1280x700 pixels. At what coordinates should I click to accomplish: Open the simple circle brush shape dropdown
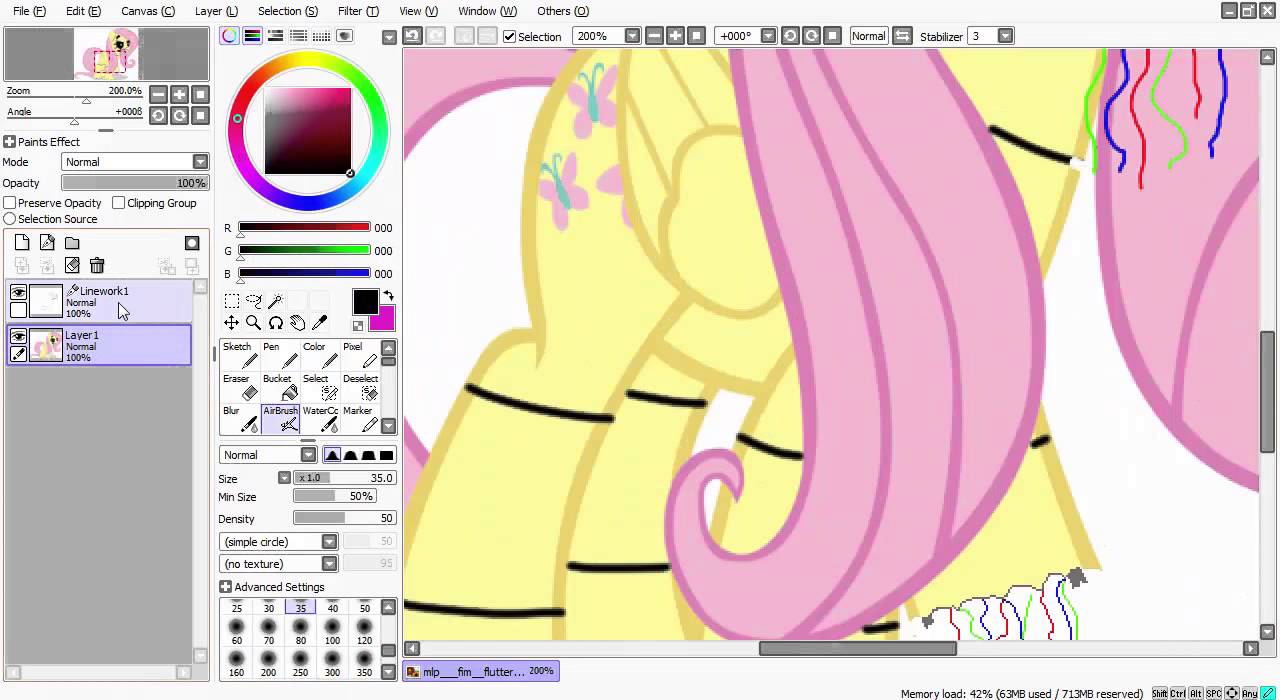point(329,542)
